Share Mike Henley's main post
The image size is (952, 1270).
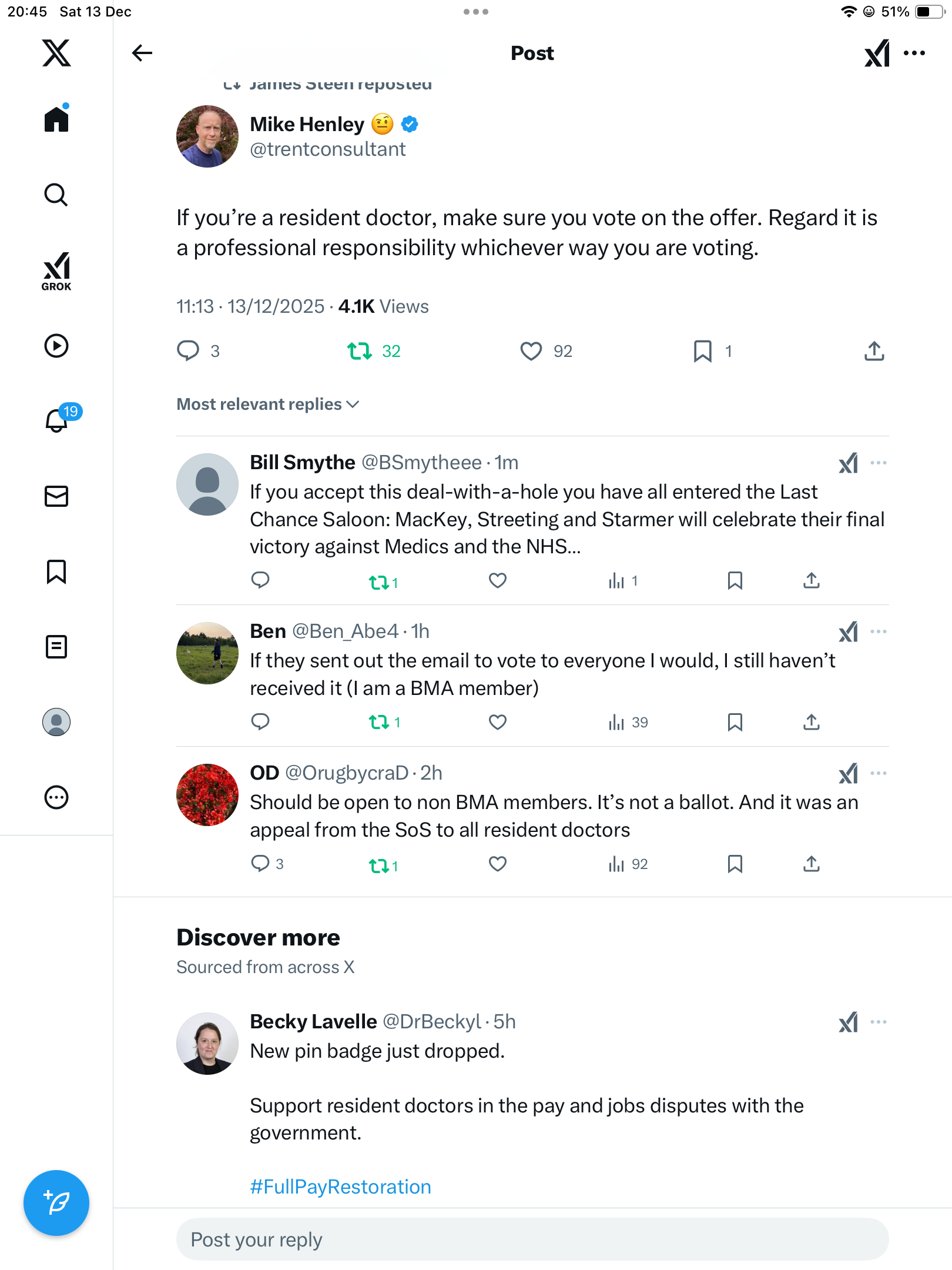(x=874, y=351)
